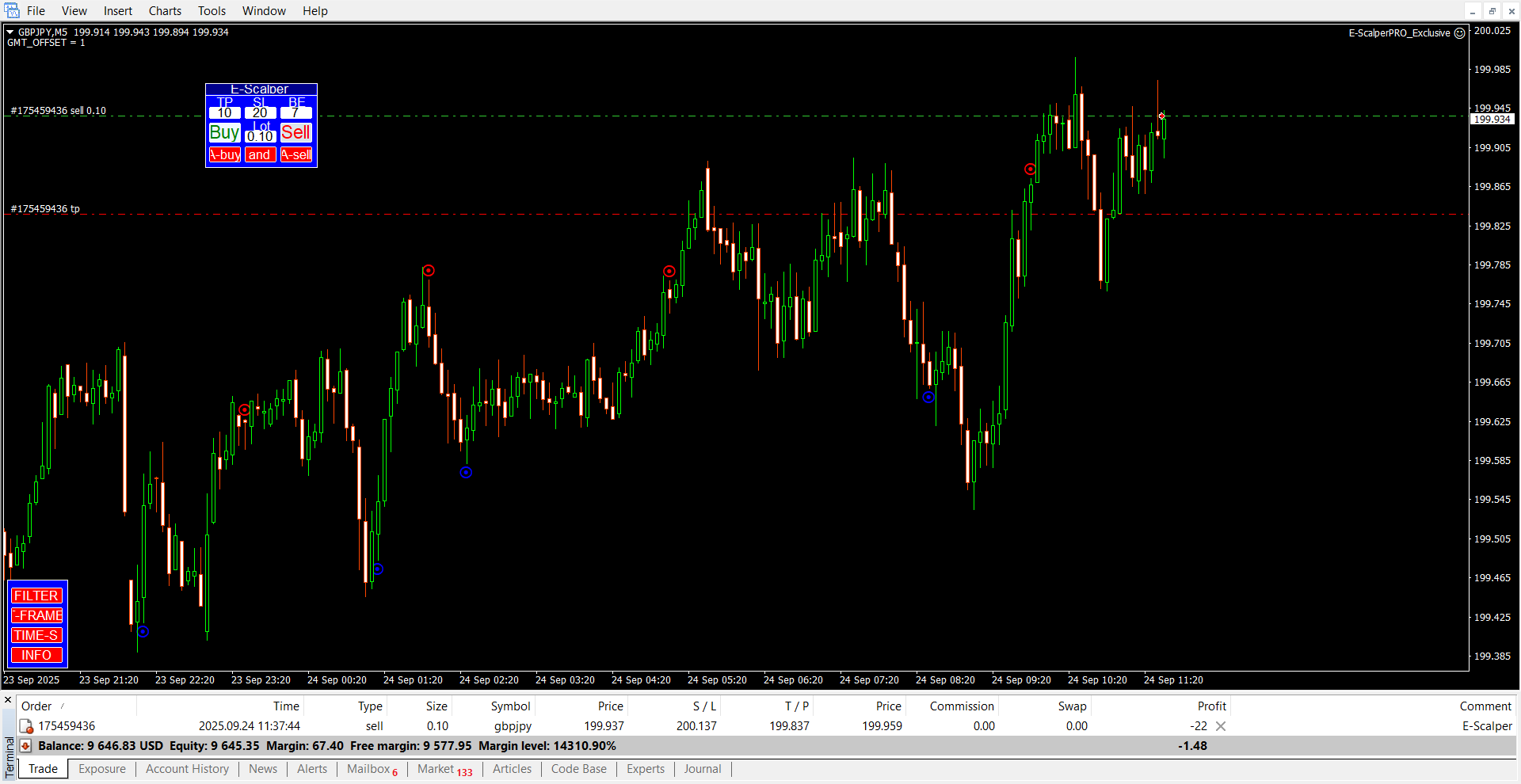Close the Terminal panel with its X
The width and height of the screenshot is (1521, 784).
point(8,700)
